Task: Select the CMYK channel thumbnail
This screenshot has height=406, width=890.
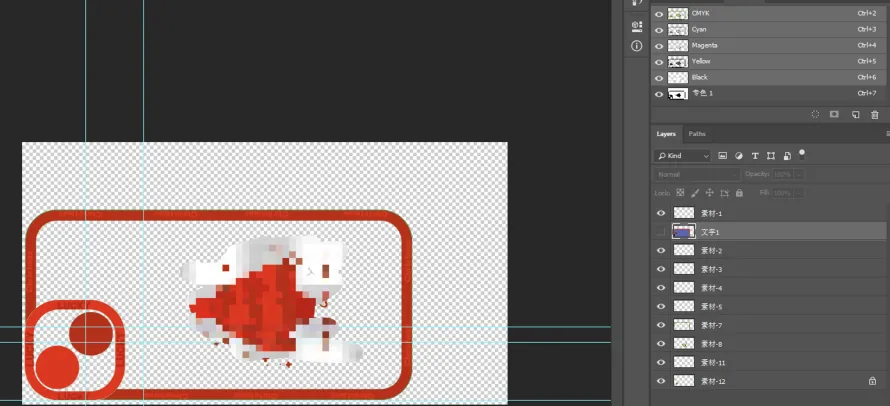Action: (678, 14)
